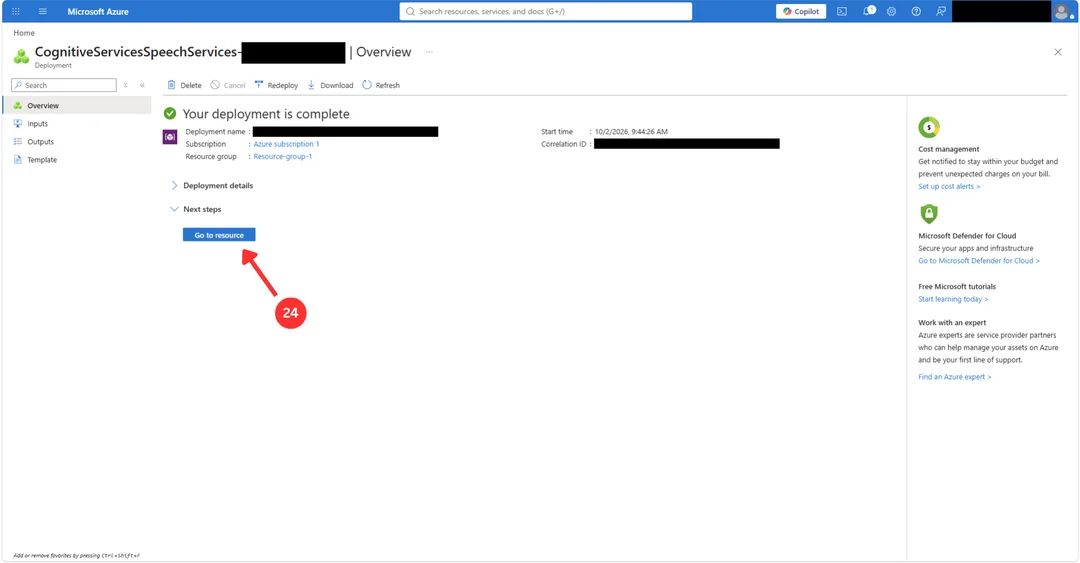This screenshot has width=1080, height=563.
Task: Open portal settings gear icon
Action: (891, 11)
